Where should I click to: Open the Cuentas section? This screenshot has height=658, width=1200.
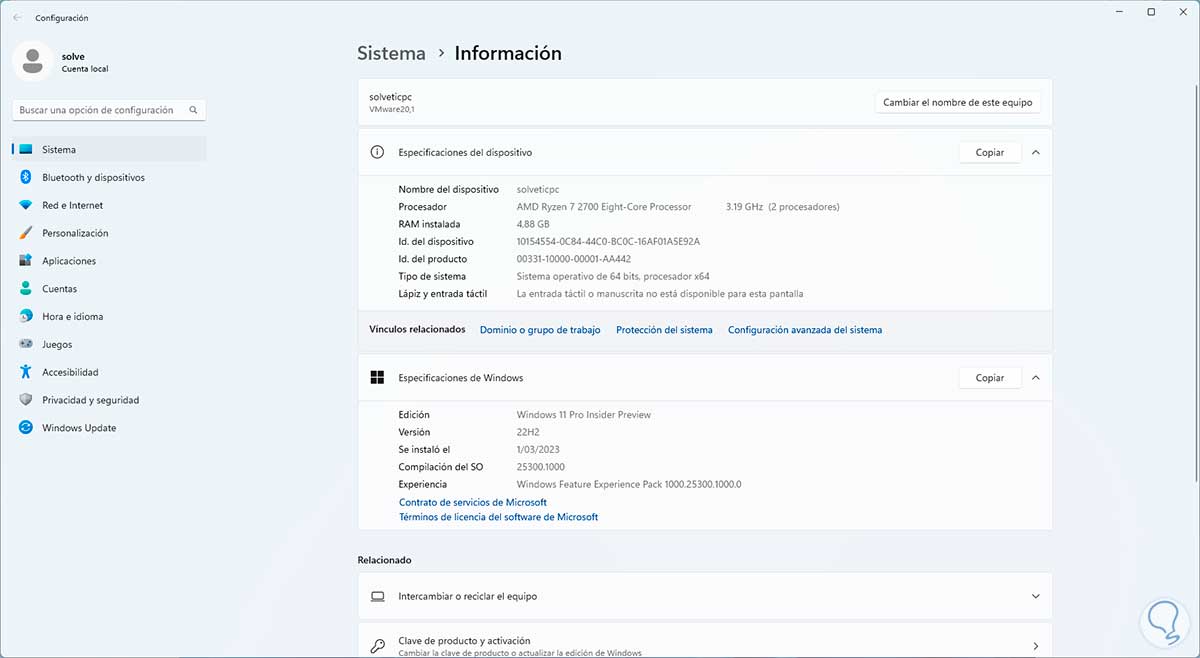coord(109,289)
